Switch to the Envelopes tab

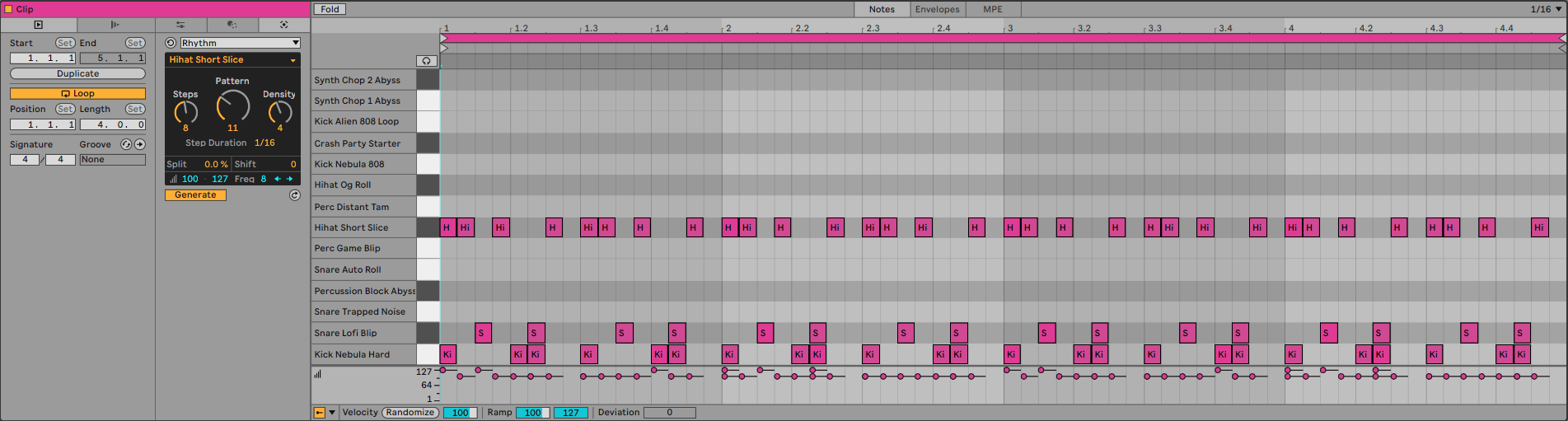pyautogui.click(x=937, y=9)
